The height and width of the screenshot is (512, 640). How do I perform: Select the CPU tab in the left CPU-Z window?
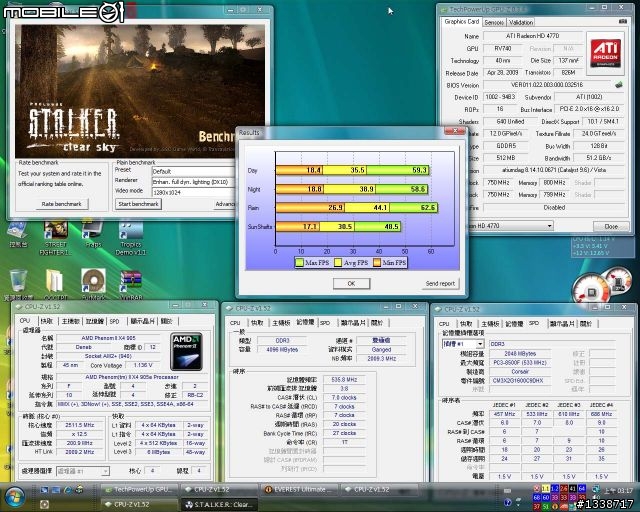(25, 321)
